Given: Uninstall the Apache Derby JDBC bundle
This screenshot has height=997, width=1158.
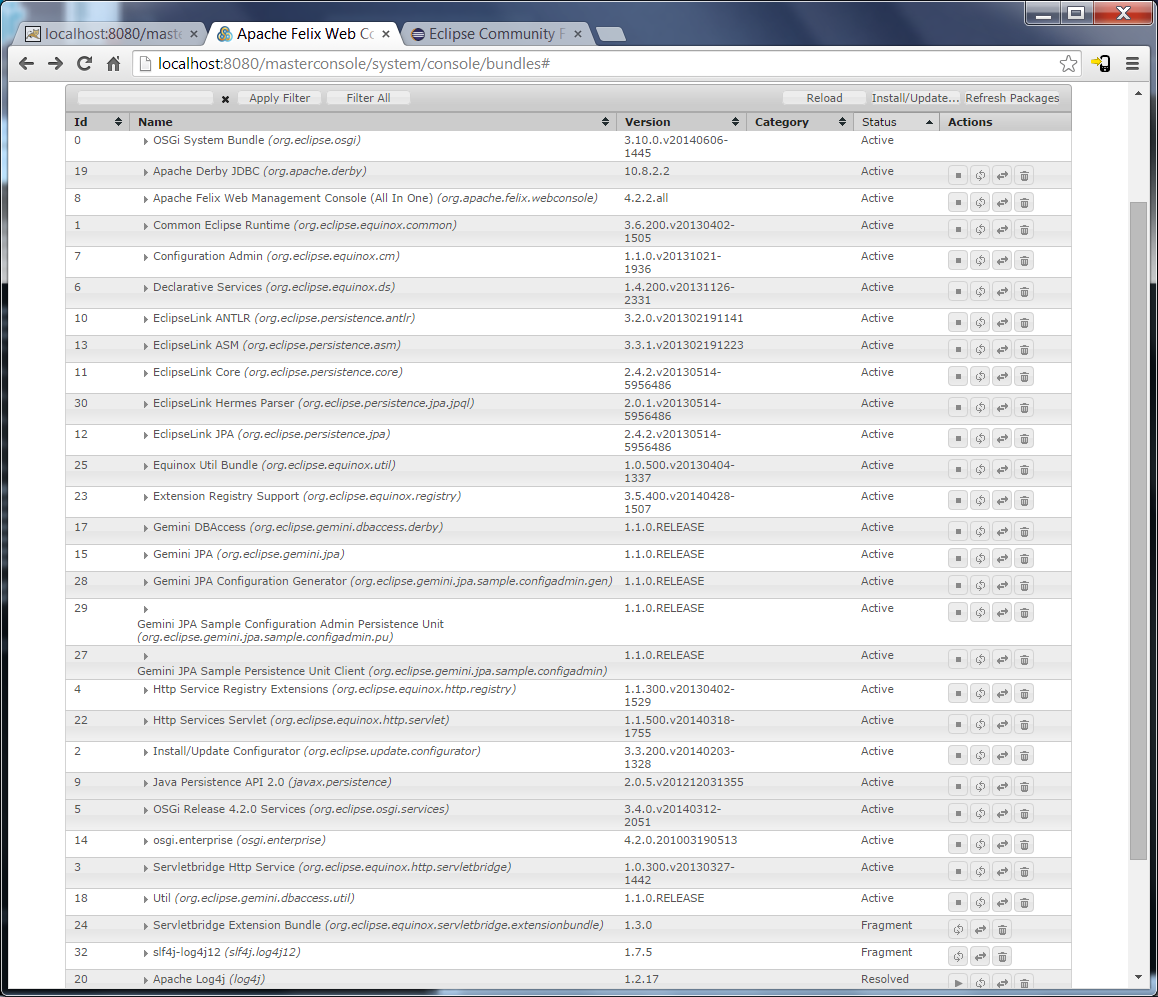Looking at the screenshot, I should (x=1024, y=176).
